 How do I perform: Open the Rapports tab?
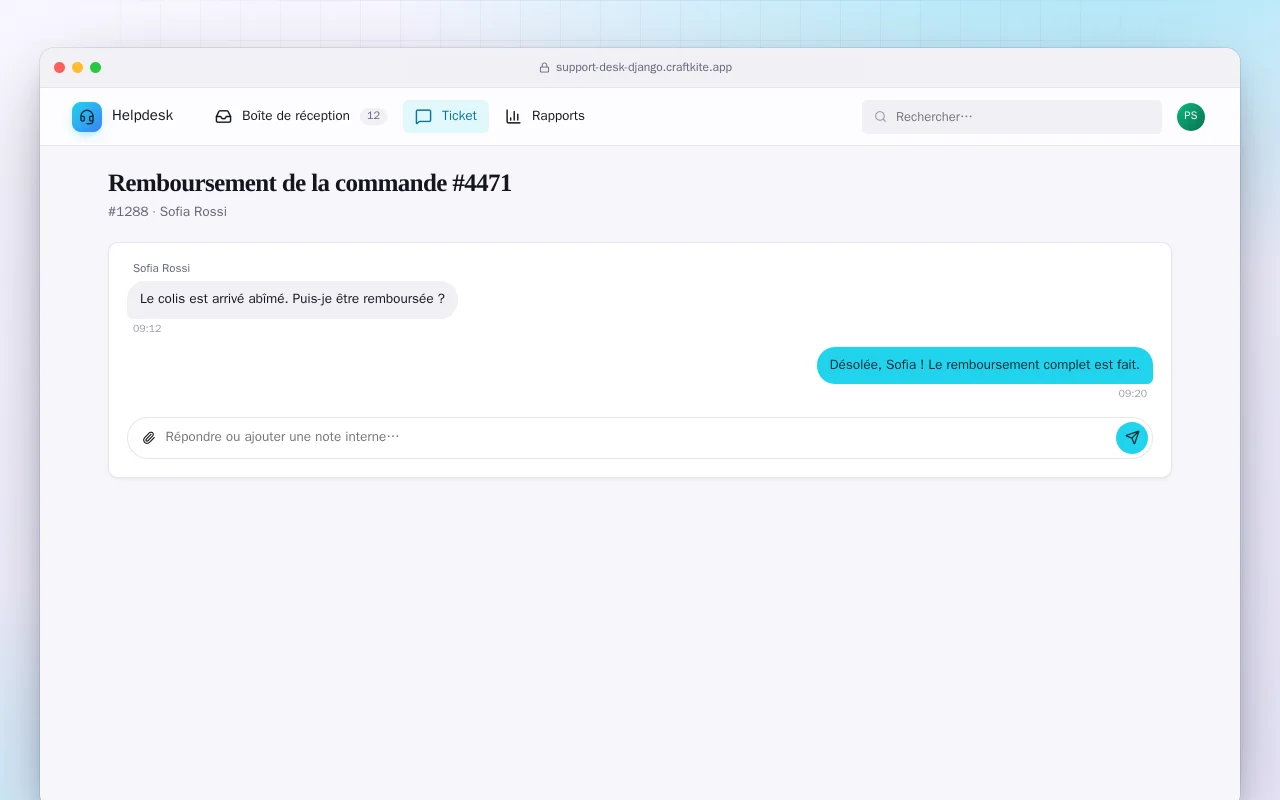(545, 116)
